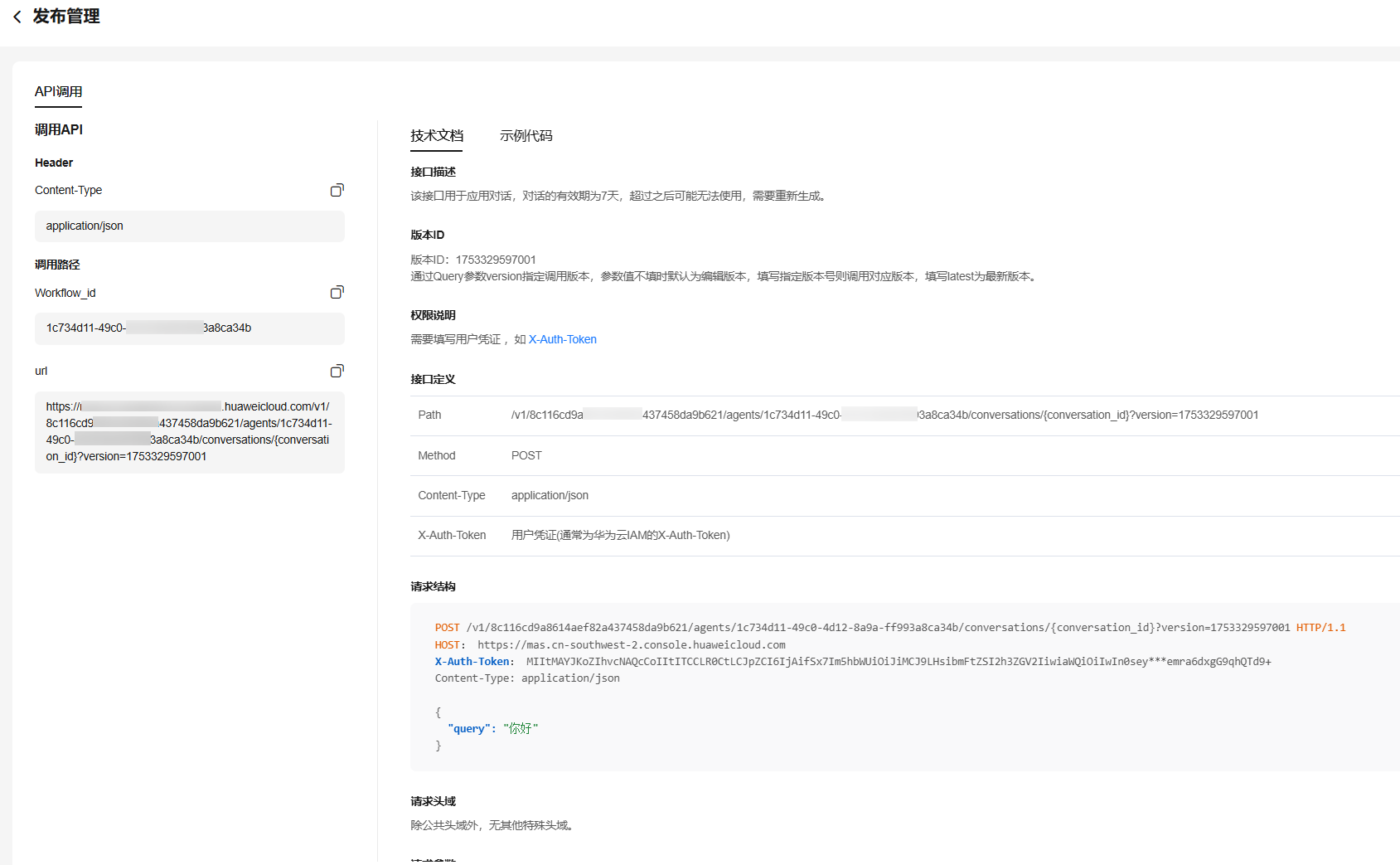The width and height of the screenshot is (1400, 865).
Task: Click the Workflow_id value box
Action: point(189,328)
